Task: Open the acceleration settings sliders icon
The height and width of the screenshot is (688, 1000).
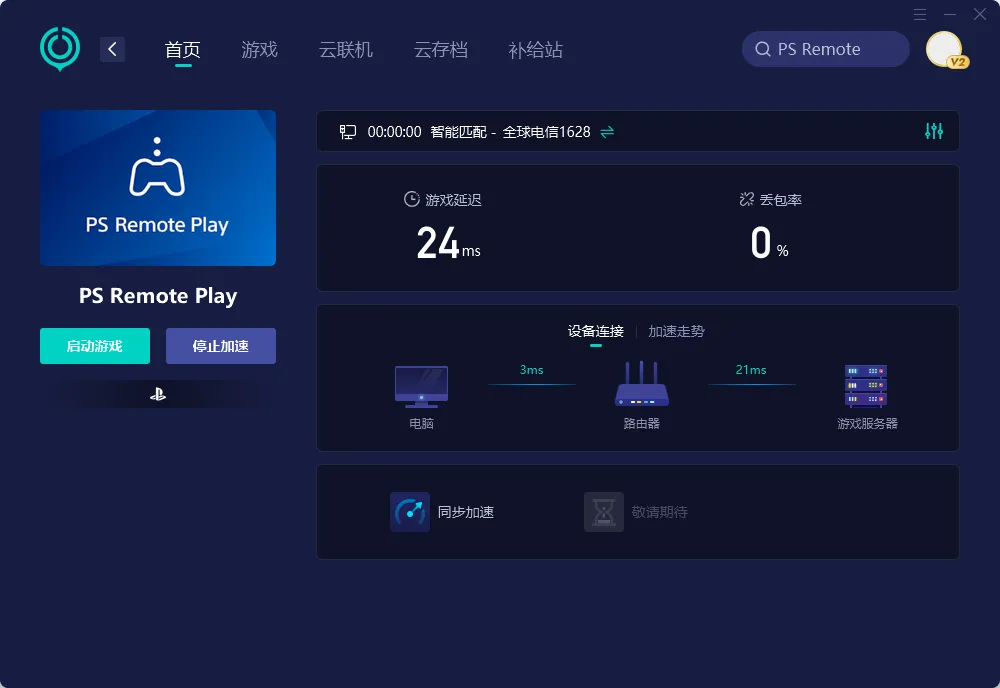Action: [x=934, y=131]
